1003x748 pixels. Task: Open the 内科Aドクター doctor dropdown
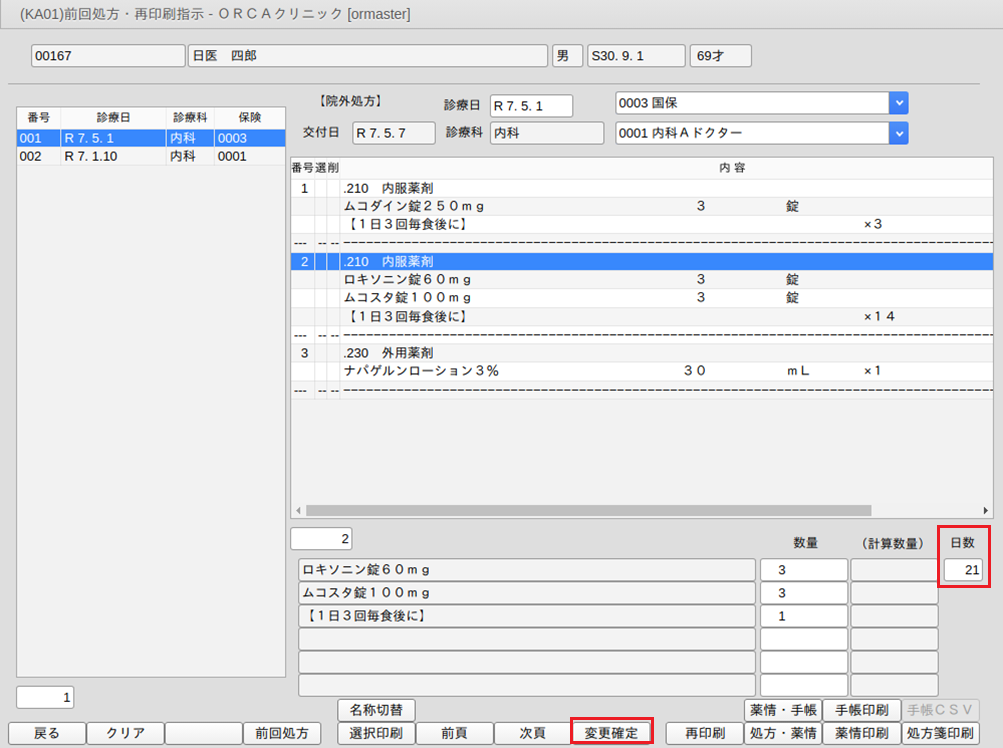(x=899, y=133)
